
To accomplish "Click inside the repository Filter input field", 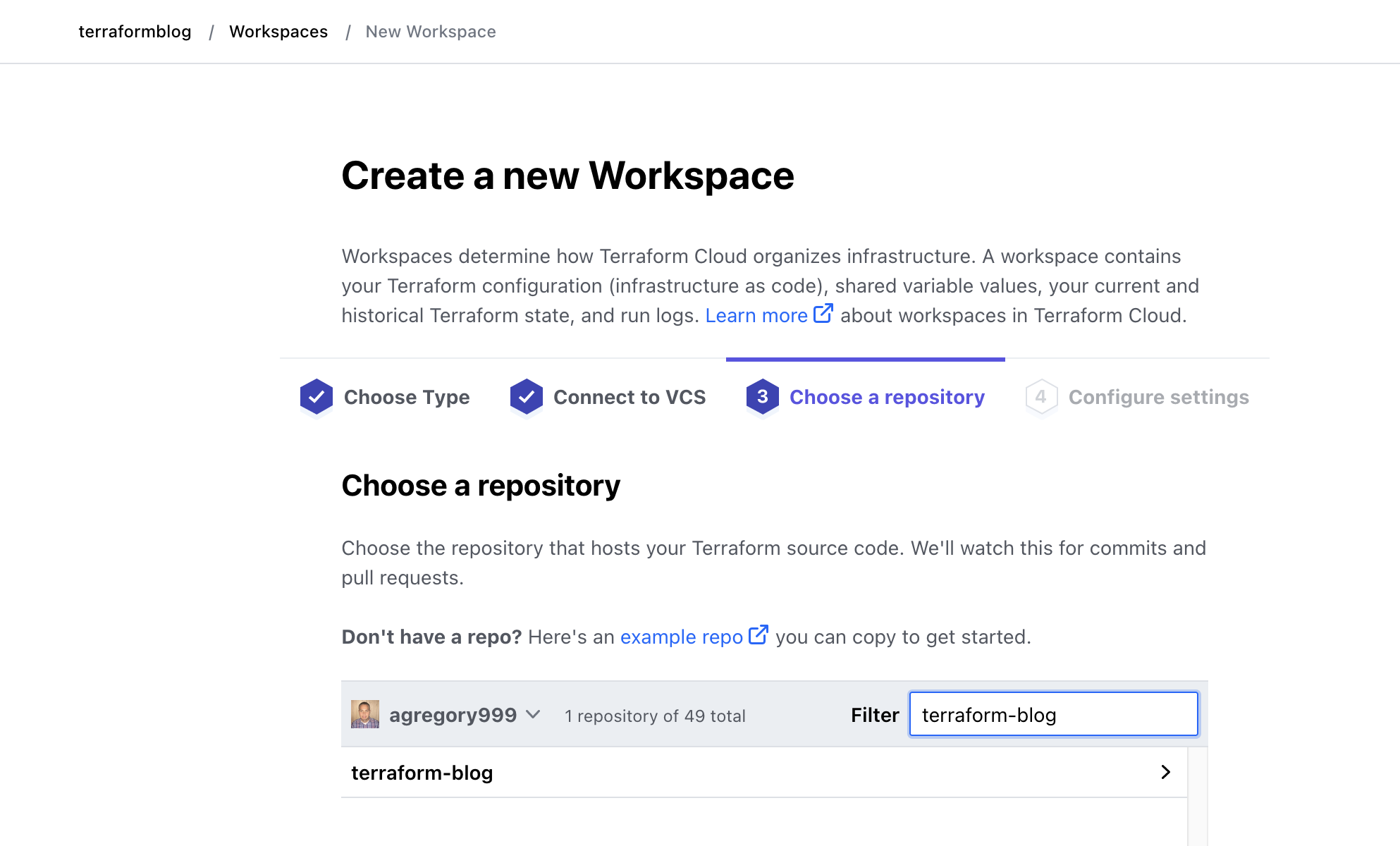I will 1052,714.
